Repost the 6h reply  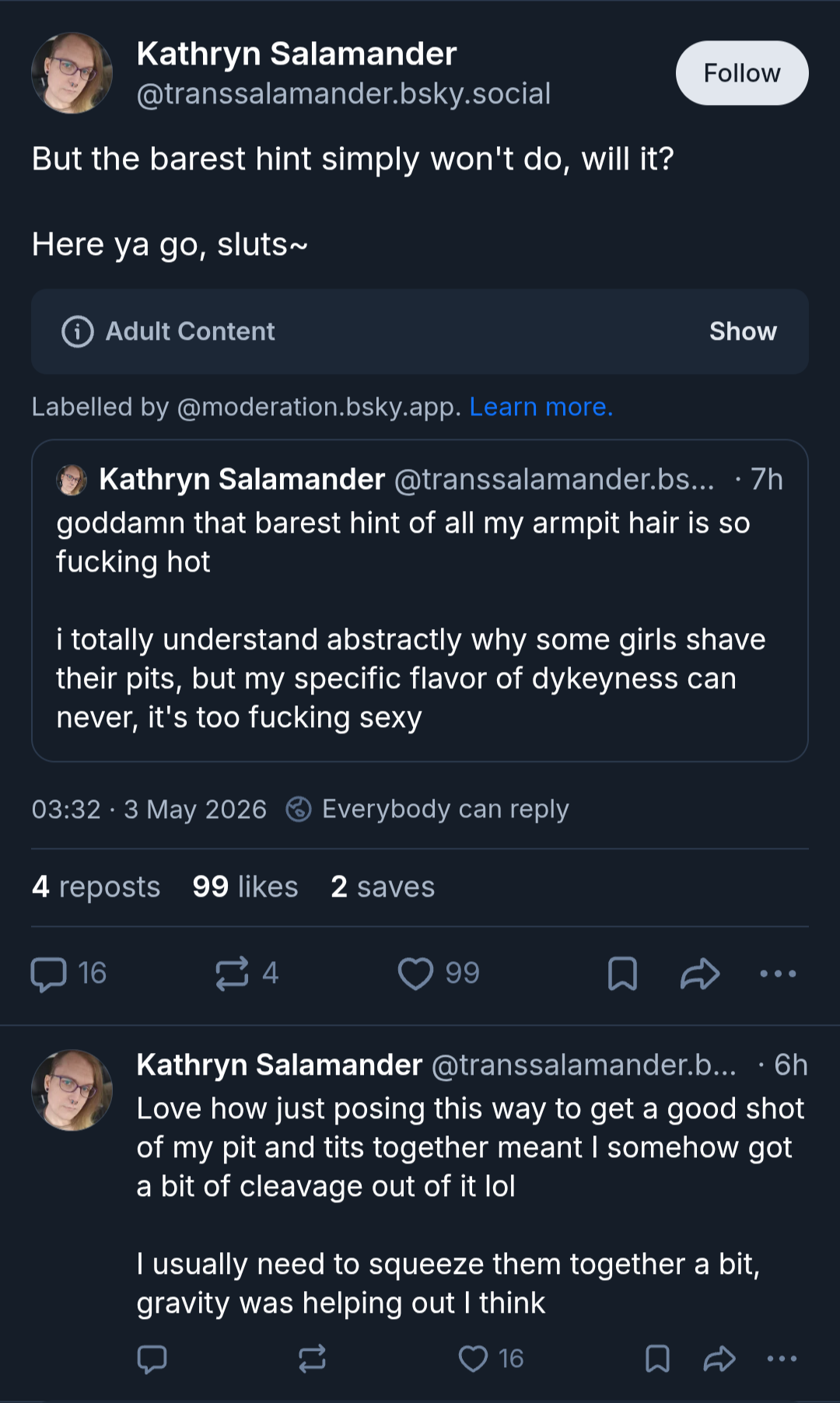pos(312,1359)
